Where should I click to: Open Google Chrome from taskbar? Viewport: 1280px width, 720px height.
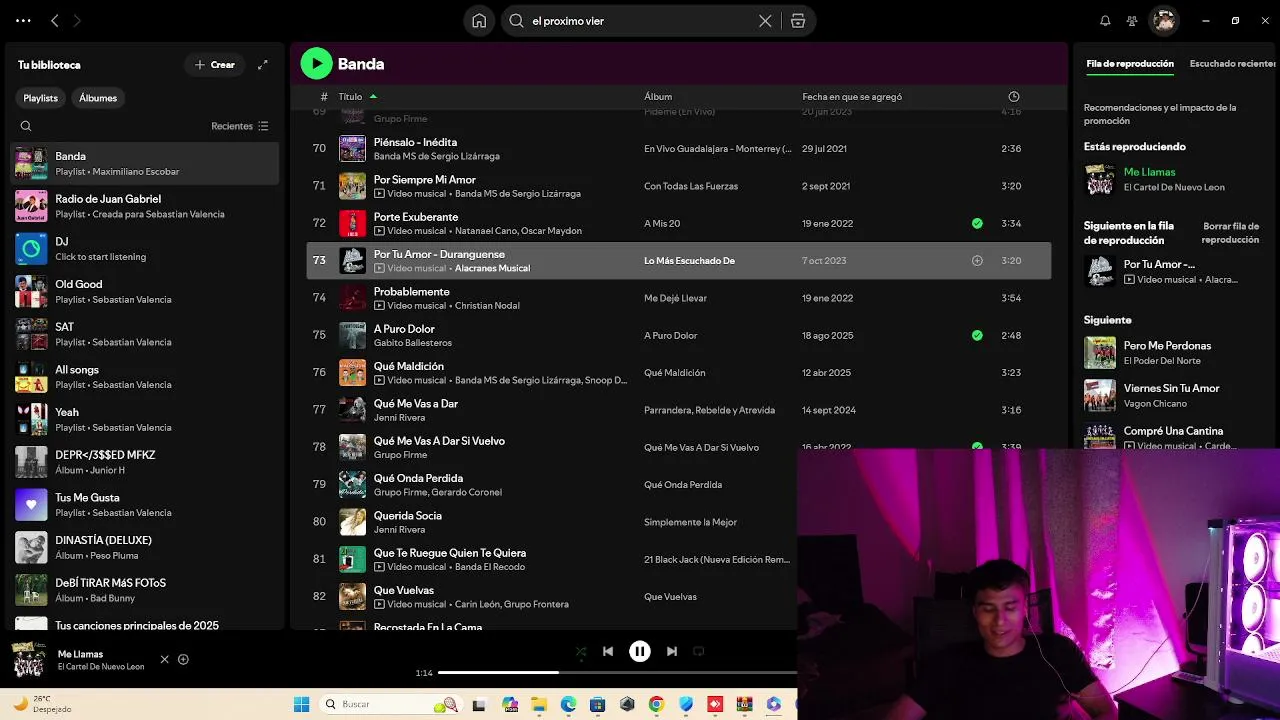point(656,704)
